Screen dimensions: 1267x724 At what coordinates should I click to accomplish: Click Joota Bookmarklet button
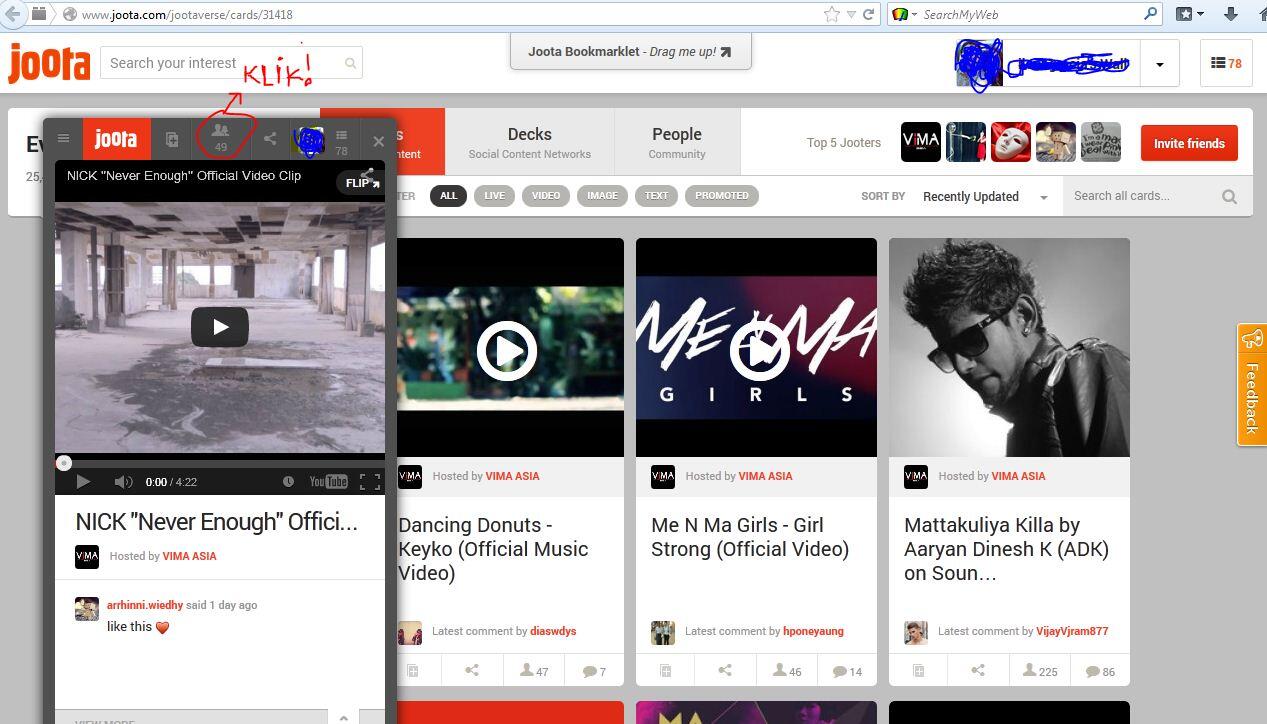point(630,52)
